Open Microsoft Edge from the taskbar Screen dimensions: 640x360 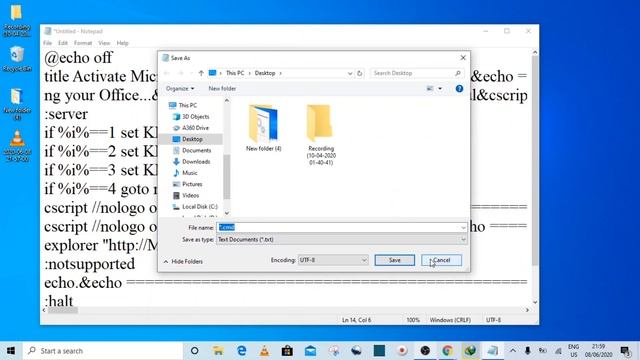[x=242, y=351]
